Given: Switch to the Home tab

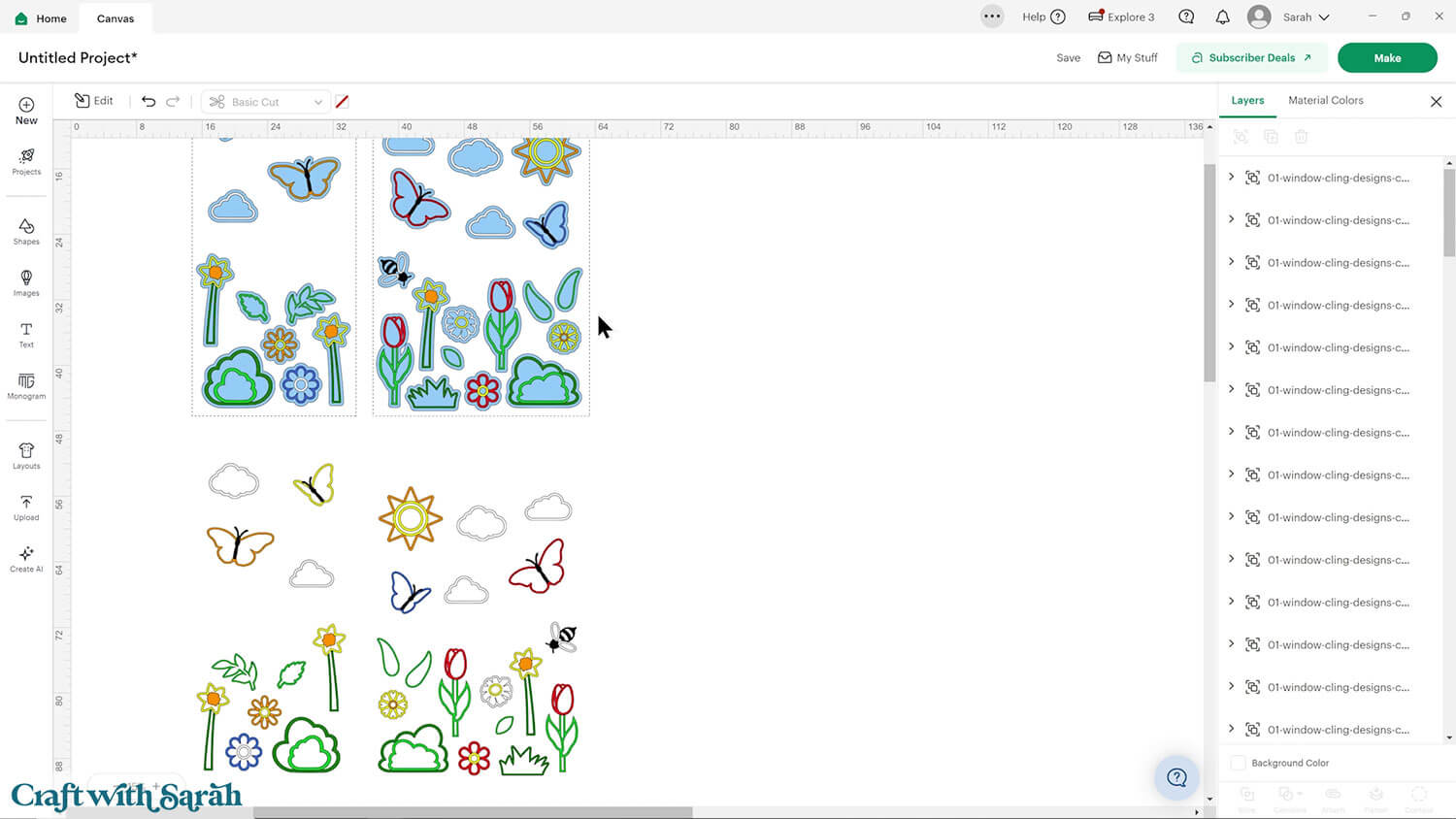Looking at the screenshot, I should click(41, 18).
